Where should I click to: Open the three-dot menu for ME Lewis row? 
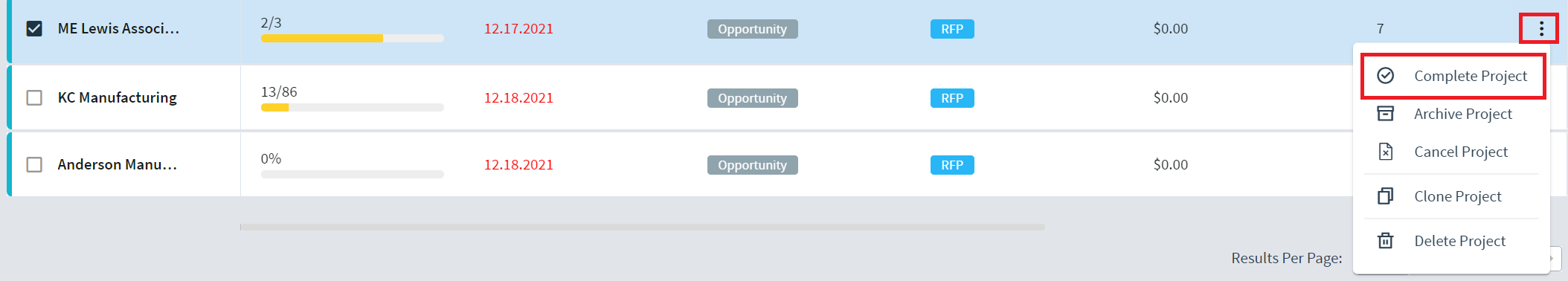1541,29
